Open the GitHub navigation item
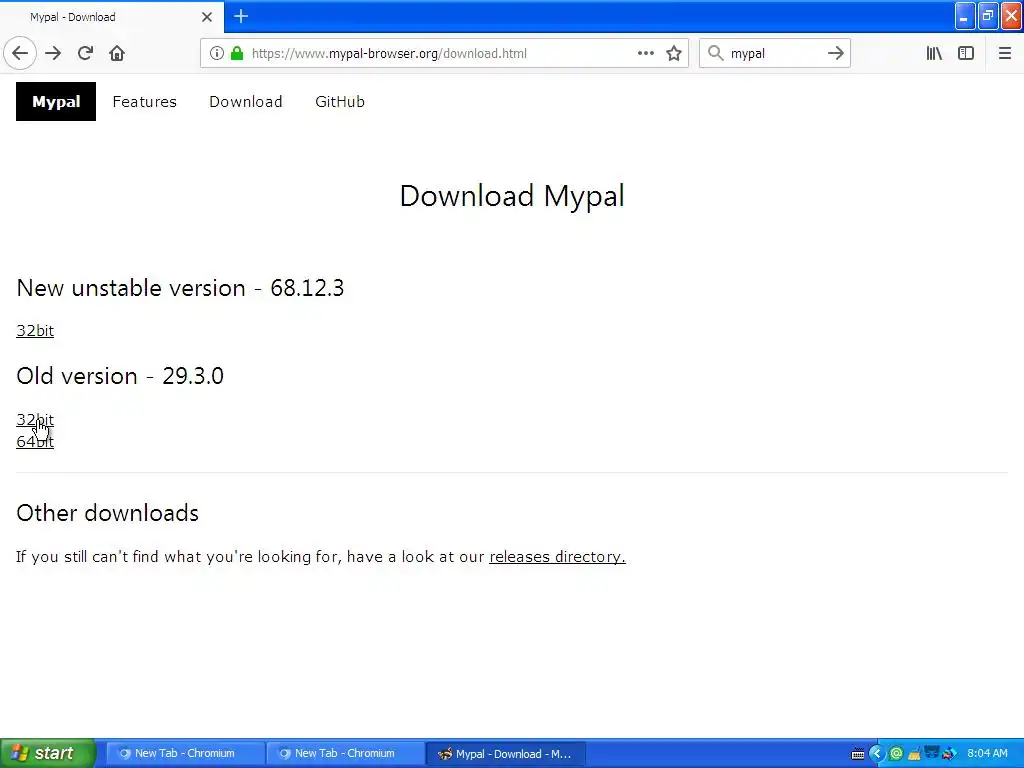 pyautogui.click(x=340, y=102)
